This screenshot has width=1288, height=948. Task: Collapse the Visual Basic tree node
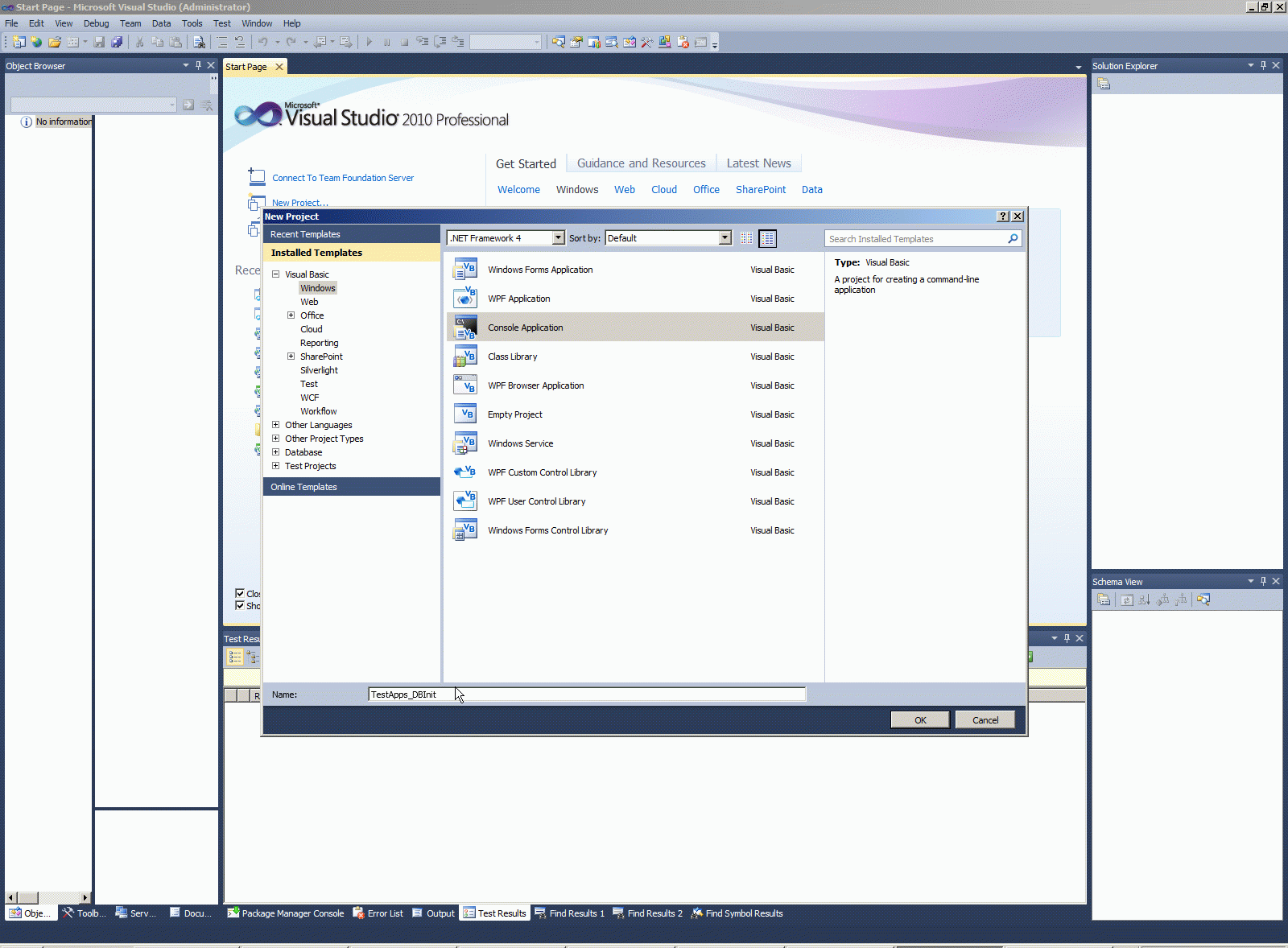275,274
